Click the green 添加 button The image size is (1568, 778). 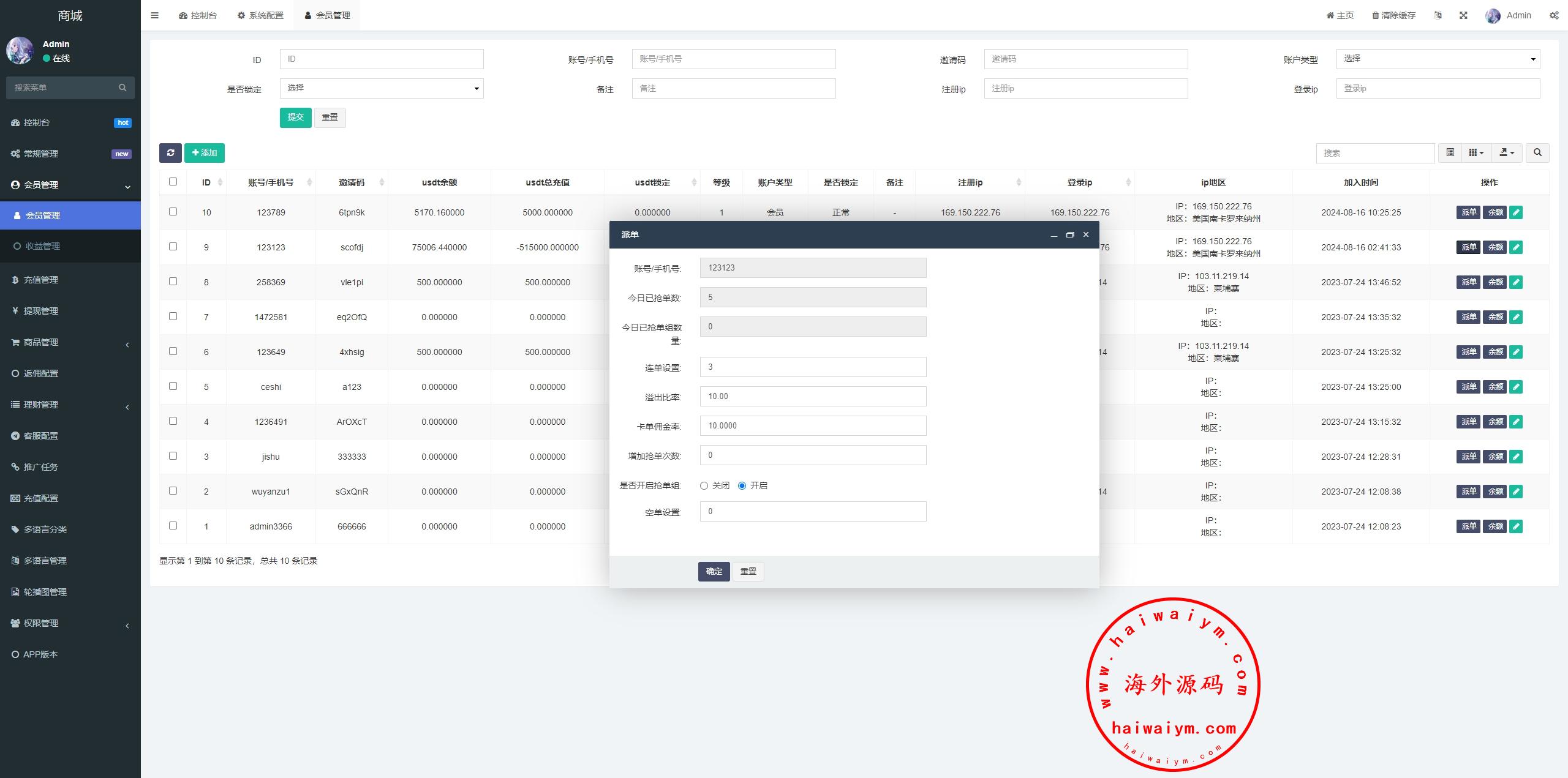click(205, 152)
